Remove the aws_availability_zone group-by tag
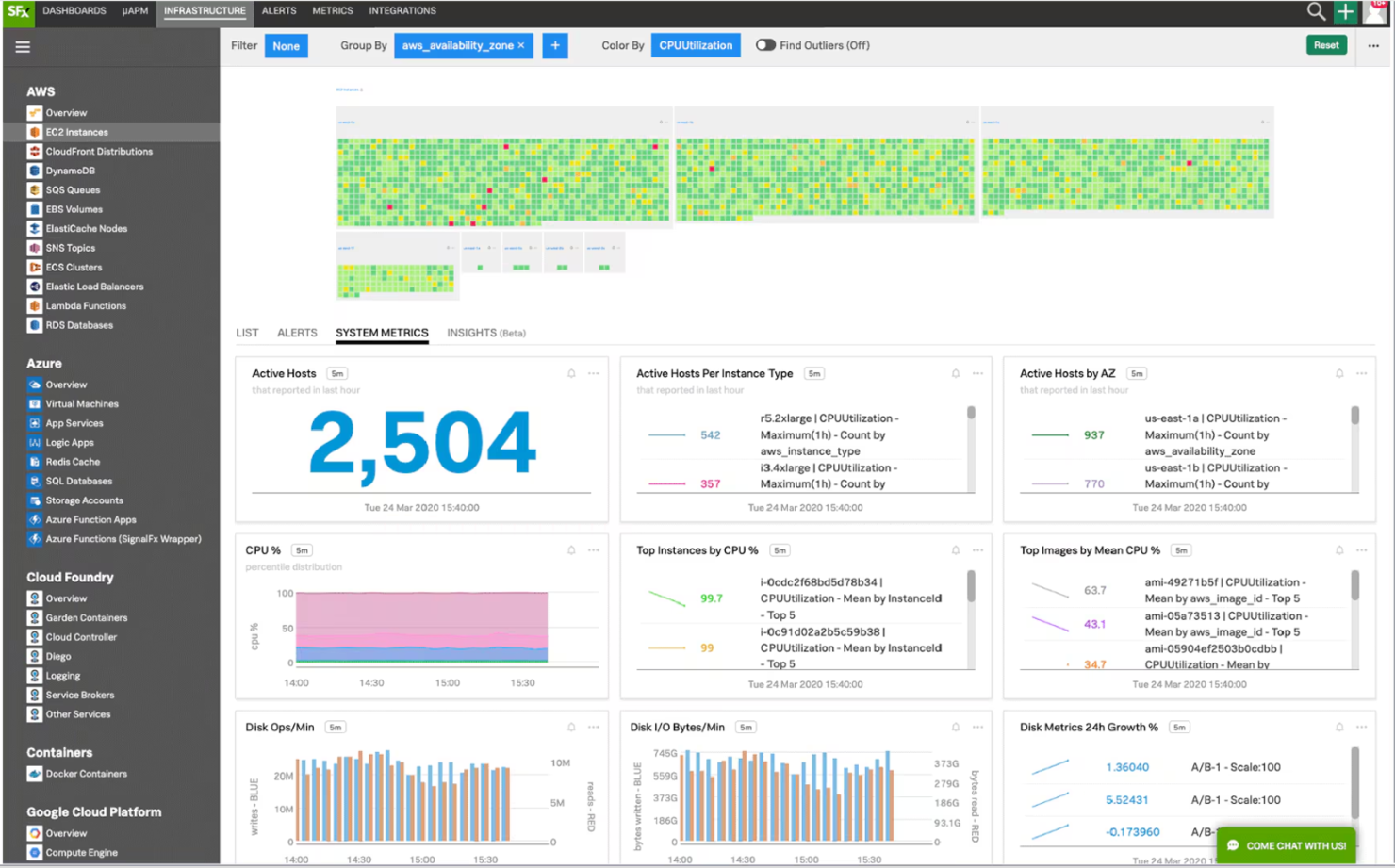1395x868 pixels. (x=521, y=45)
